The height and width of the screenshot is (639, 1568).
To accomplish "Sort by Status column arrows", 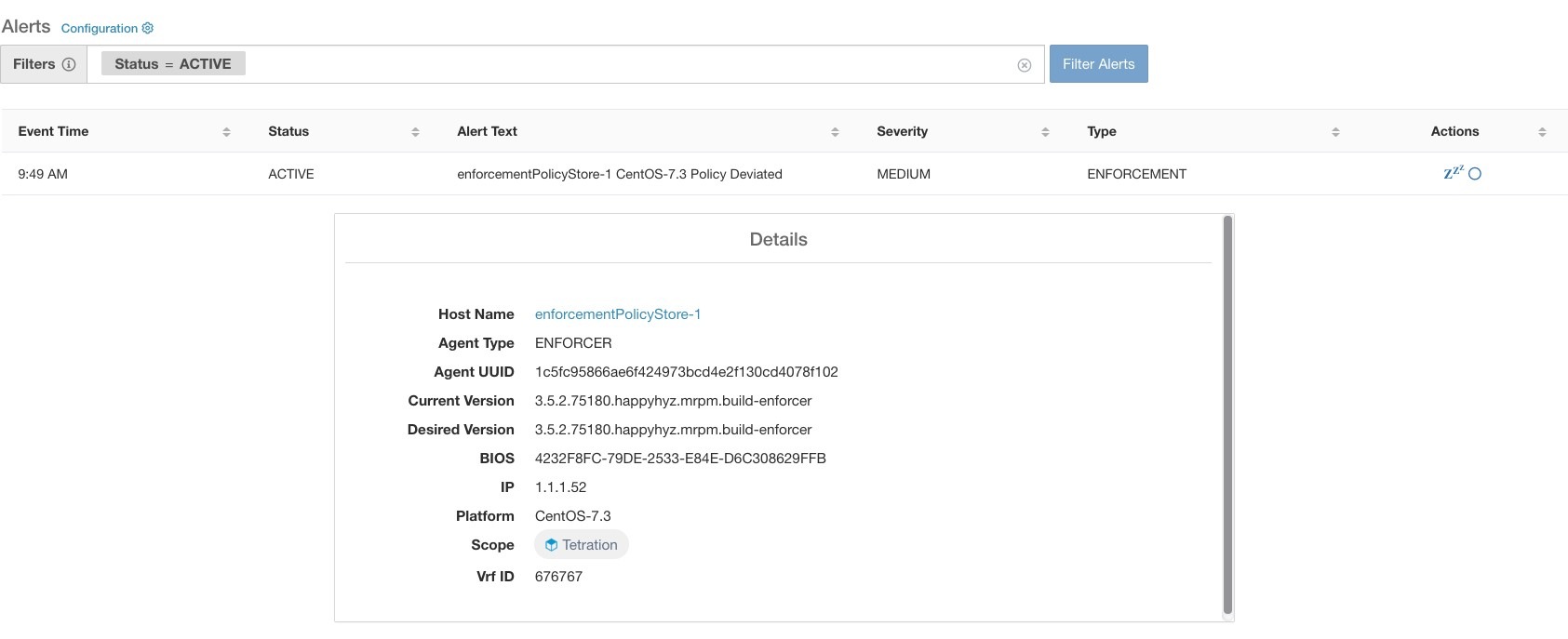I will click(x=415, y=132).
